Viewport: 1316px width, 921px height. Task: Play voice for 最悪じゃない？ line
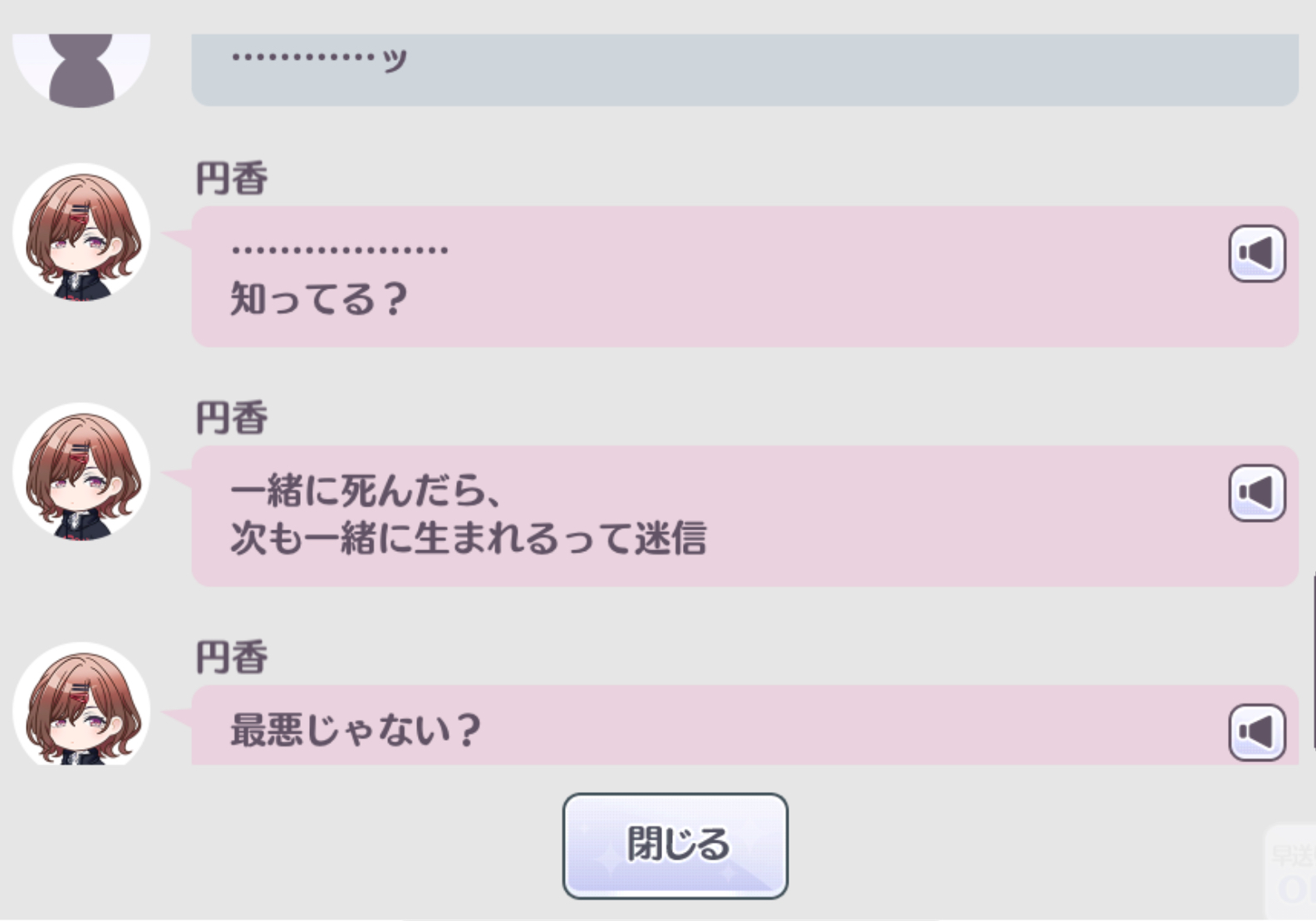tap(1257, 732)
